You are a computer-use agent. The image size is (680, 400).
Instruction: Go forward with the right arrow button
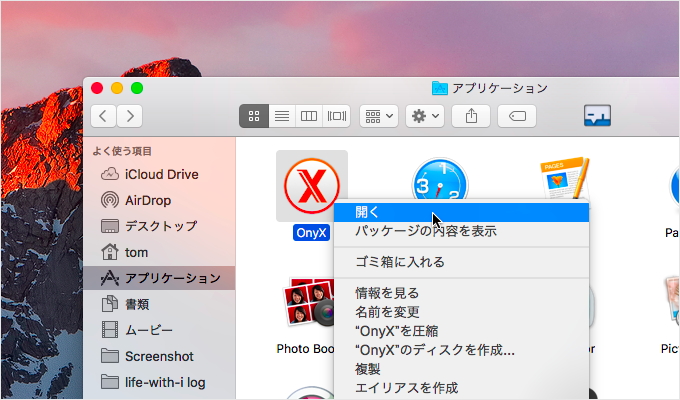[x=129, y=116]
